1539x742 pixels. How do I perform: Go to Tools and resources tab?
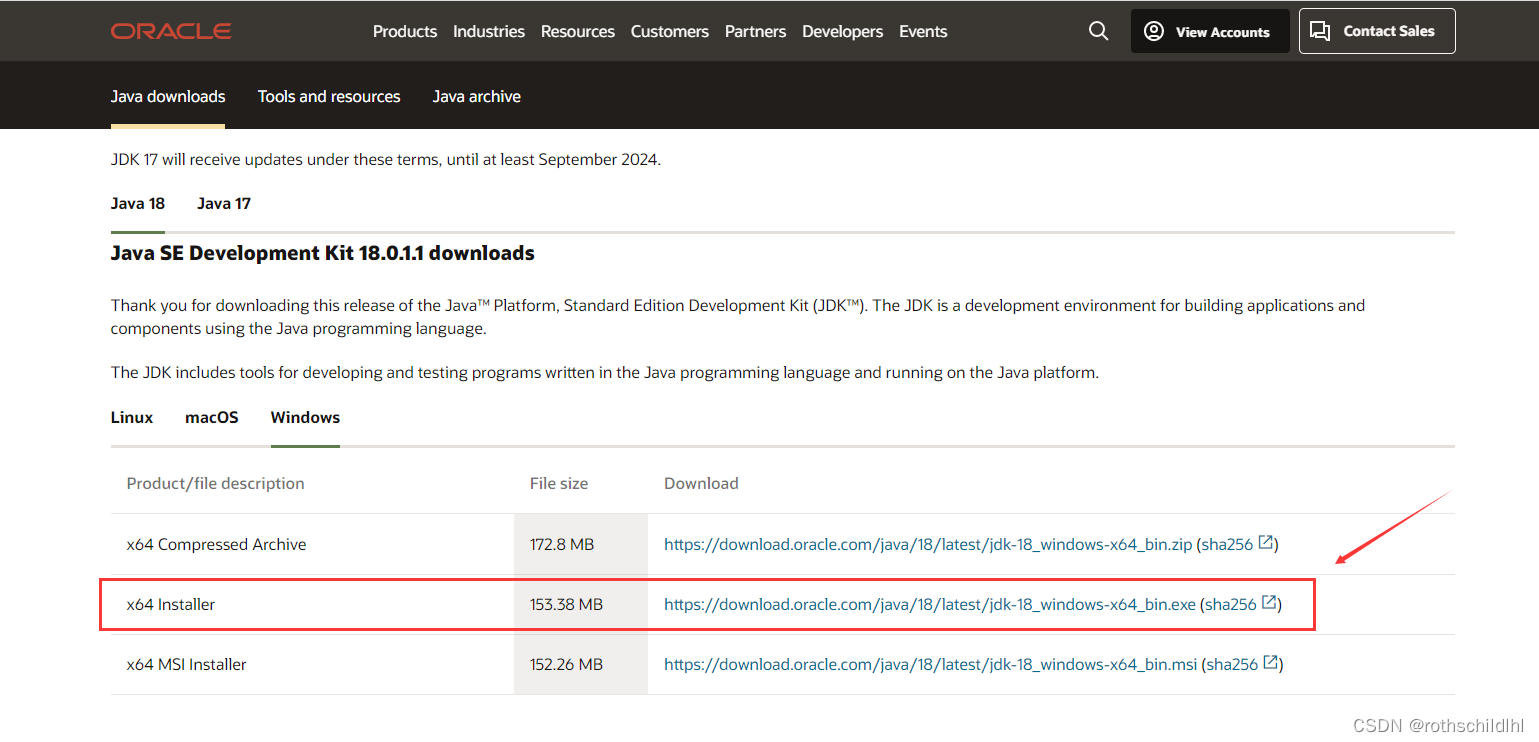[x=329, y=96]
